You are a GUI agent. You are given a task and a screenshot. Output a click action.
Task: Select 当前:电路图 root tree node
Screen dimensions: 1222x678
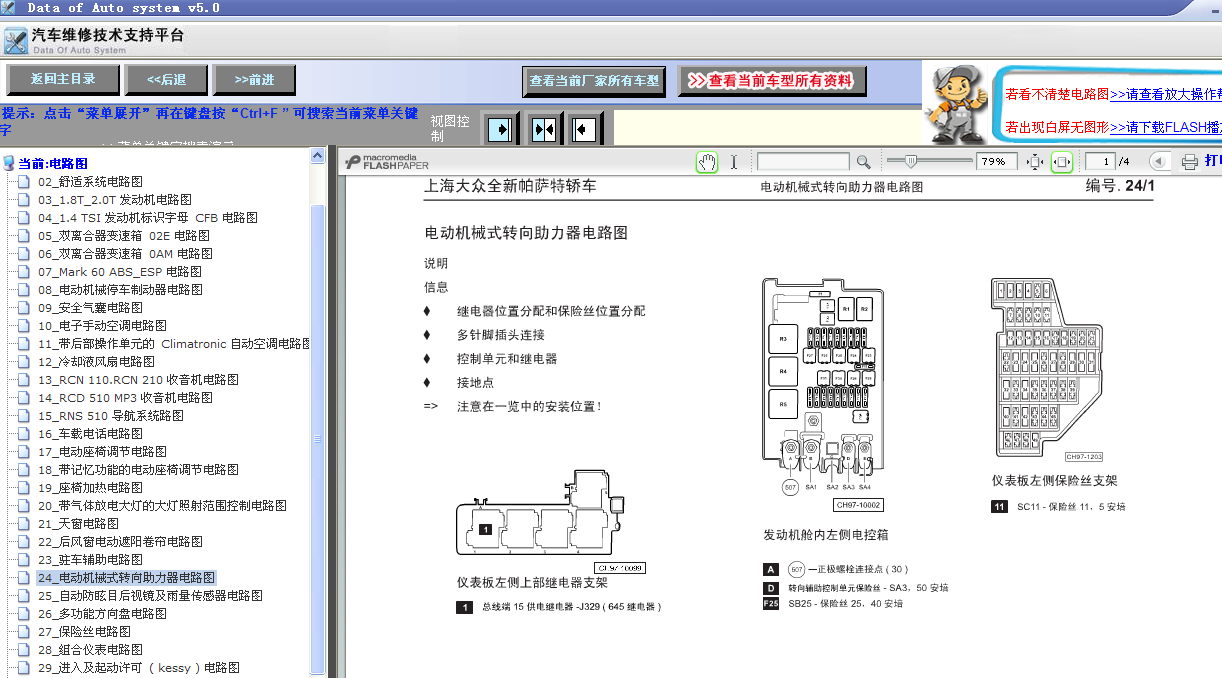pos(53,163)
